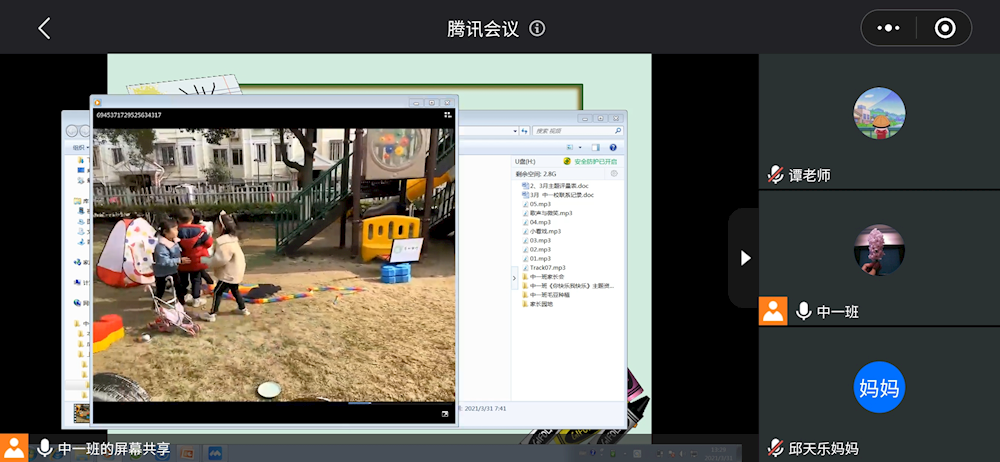
Task: Open the three-dots more menu
Action: pos(888,28)
